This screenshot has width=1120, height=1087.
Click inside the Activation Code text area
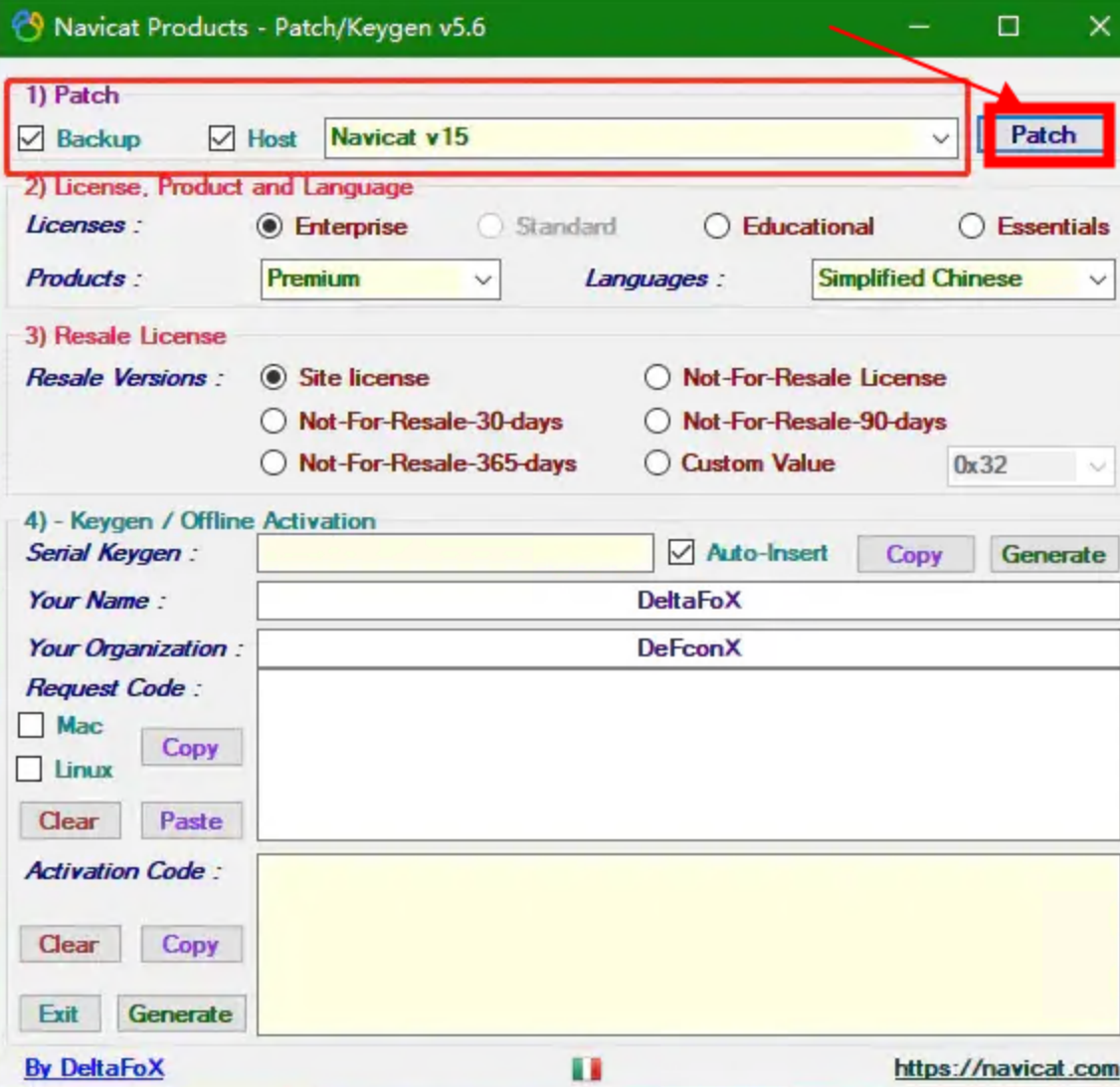688,945
